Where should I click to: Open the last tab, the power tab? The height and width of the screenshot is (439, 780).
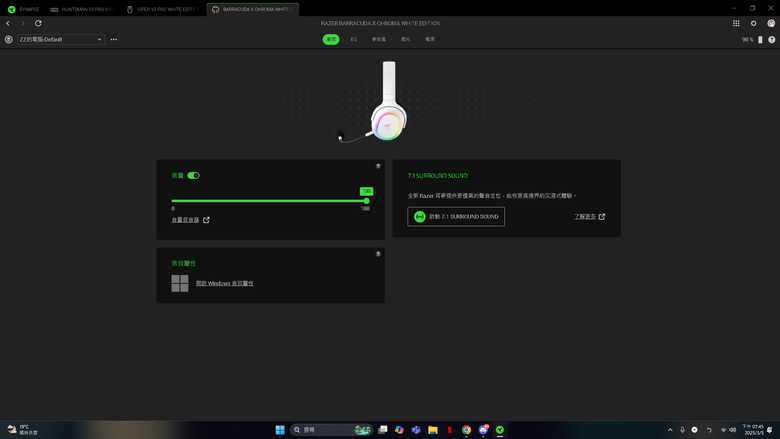[x=430, y=39]
